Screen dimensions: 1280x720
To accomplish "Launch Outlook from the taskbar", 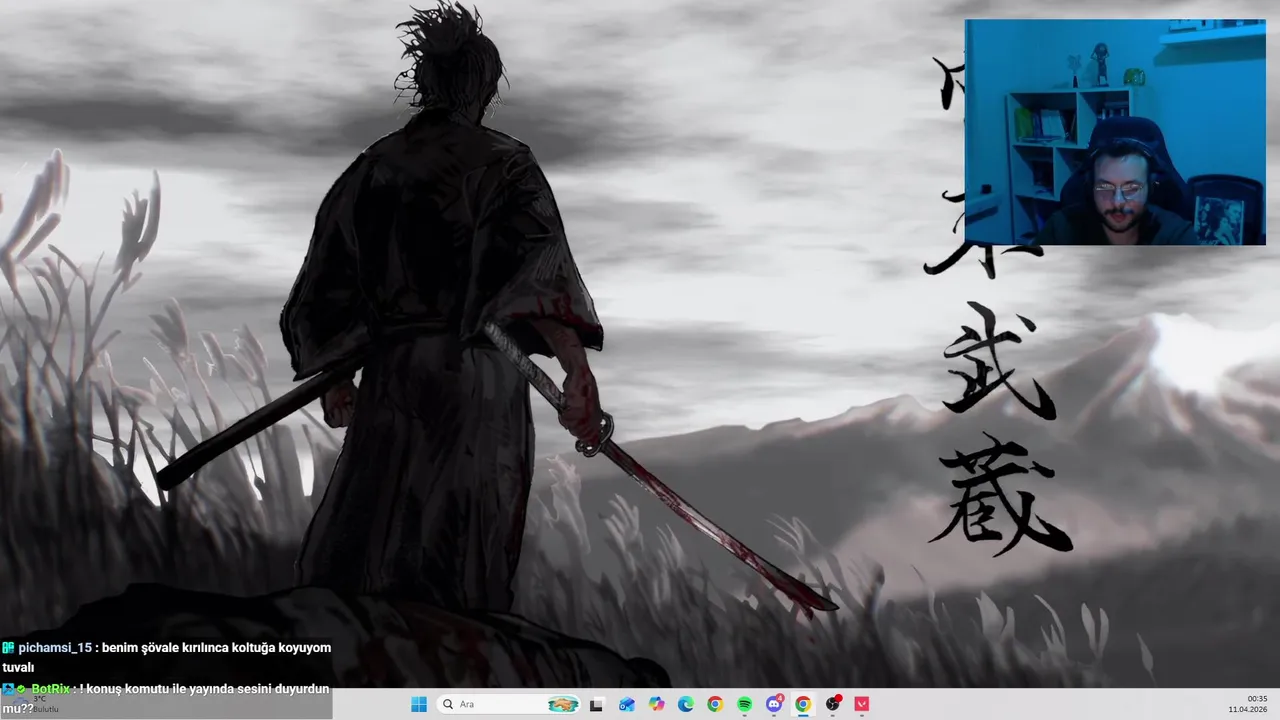I will [x=626, y=704].
